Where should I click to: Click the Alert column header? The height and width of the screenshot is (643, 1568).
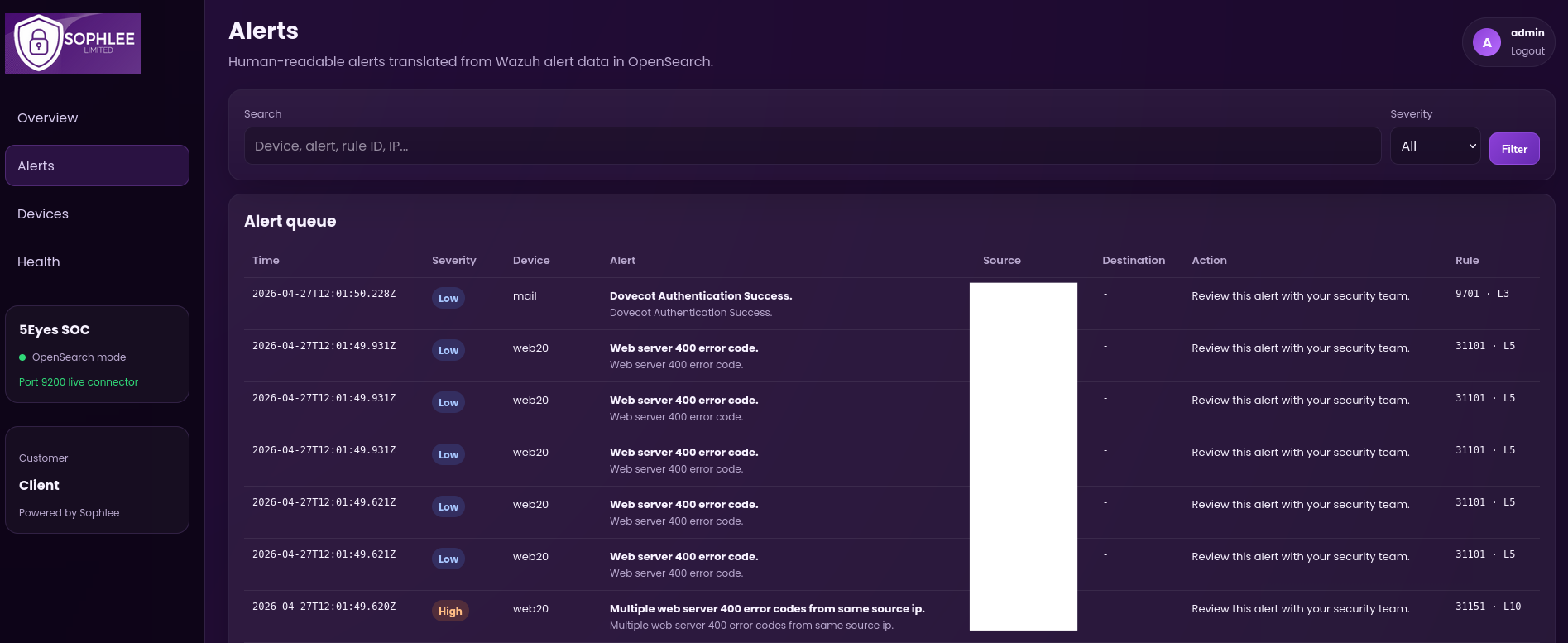(x=622, y=260)
